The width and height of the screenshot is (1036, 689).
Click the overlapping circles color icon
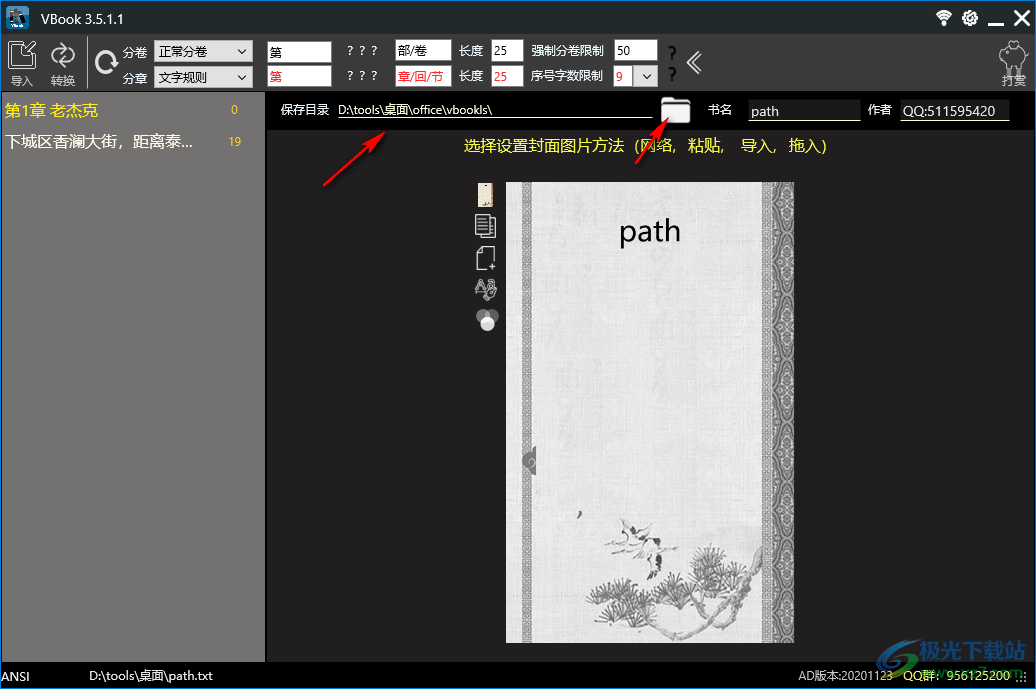click(485, 320)
